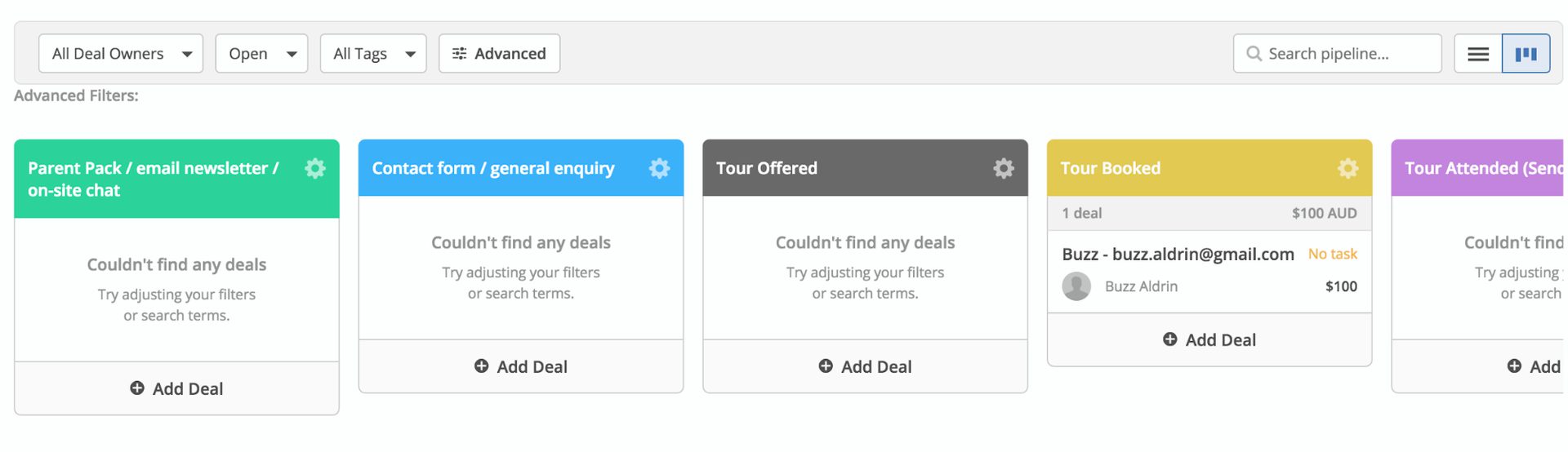
Task: Switch to list view
Action: [x=1478, y=54]
